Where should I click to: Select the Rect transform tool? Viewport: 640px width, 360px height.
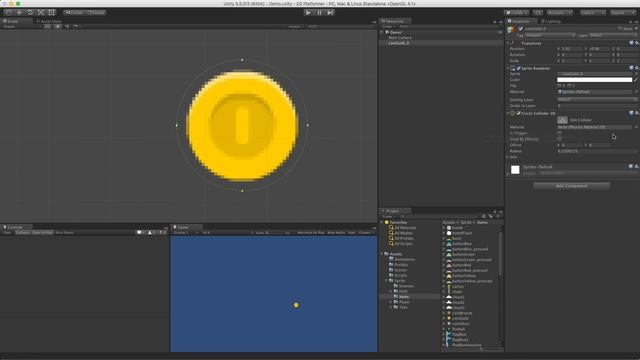(x=51, y=13)
